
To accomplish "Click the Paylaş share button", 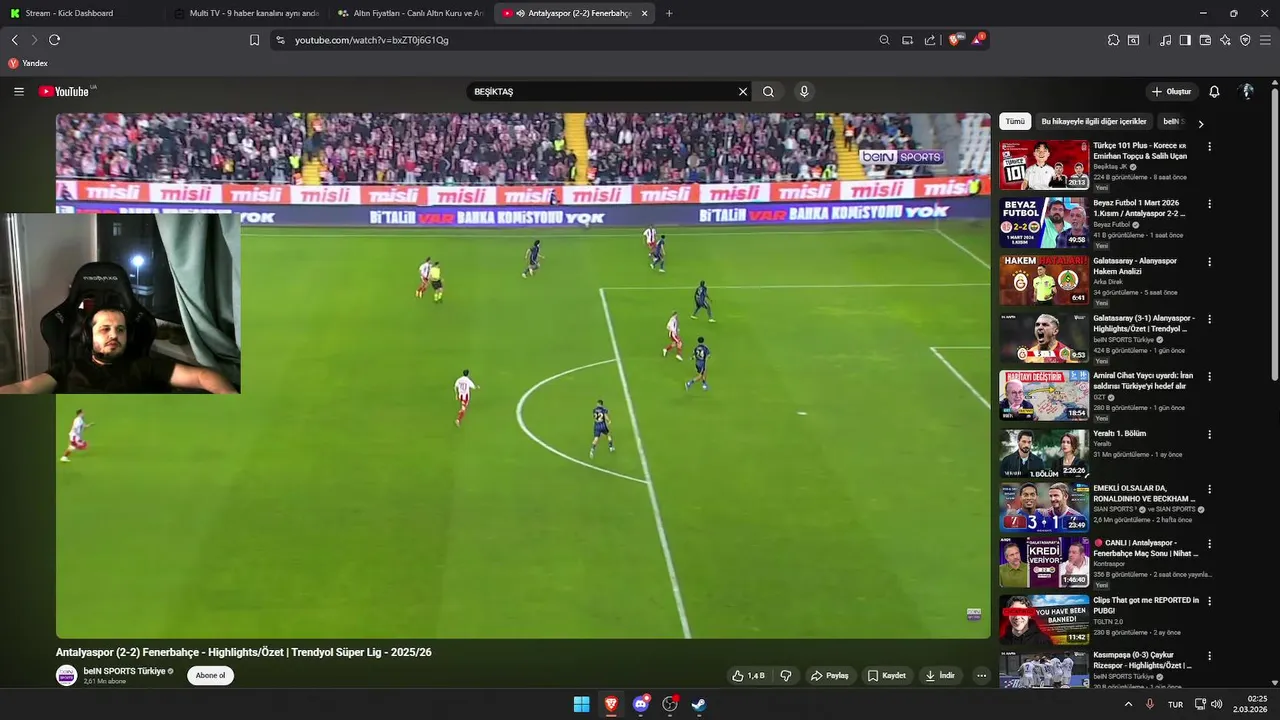I will pyautogui.click(x=829, y=675).
